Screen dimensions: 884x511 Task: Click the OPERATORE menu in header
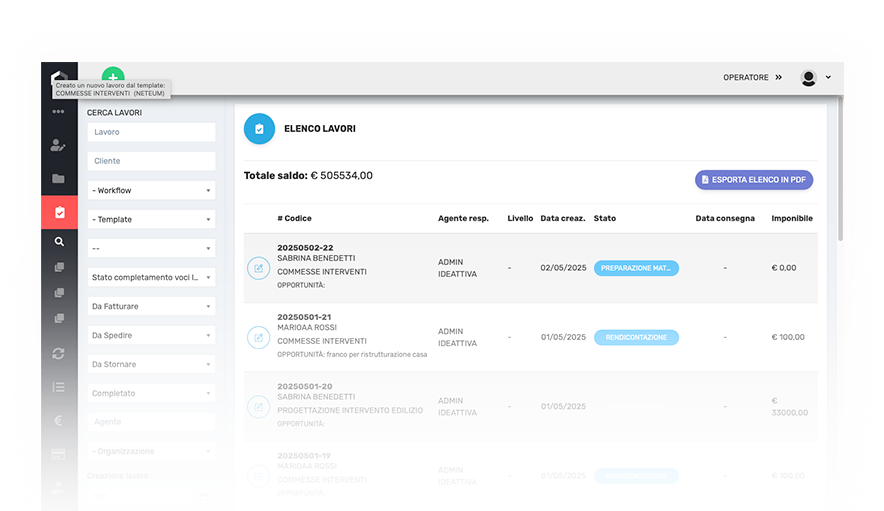752,77
